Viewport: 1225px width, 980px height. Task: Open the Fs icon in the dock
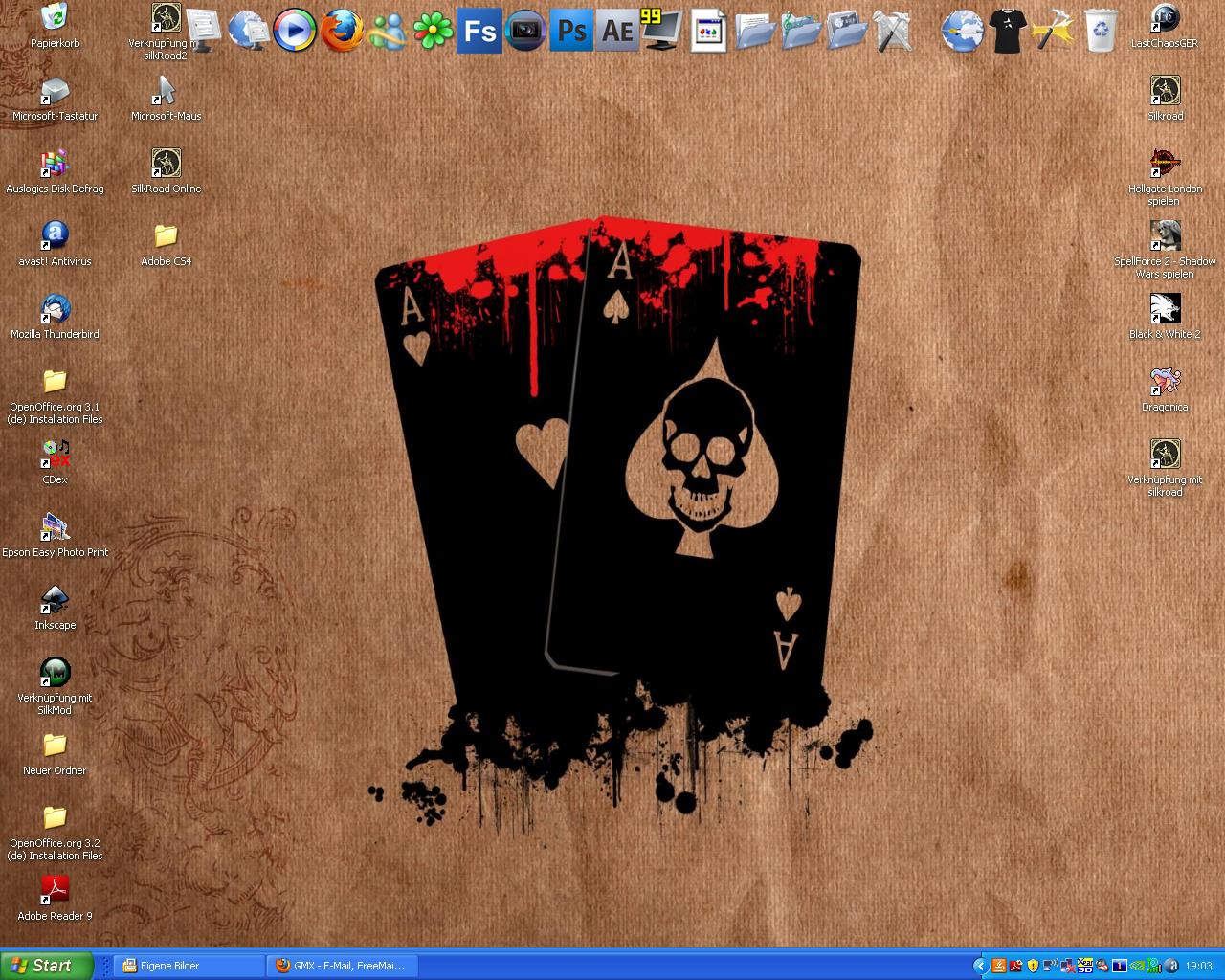[x=479, y=31]
